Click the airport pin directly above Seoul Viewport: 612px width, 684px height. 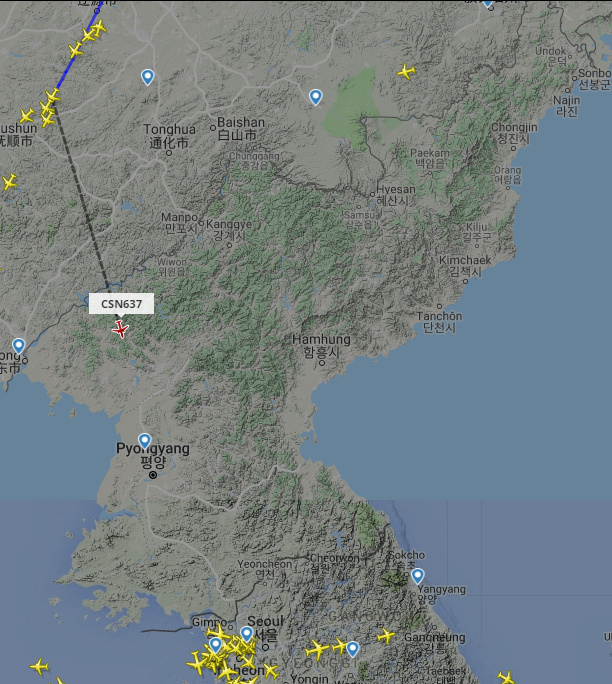tap(247, 634)
